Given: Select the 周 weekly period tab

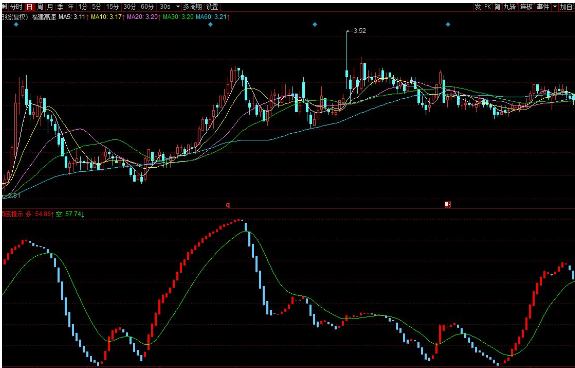Looking at the screenshot, I should (40, 7).
